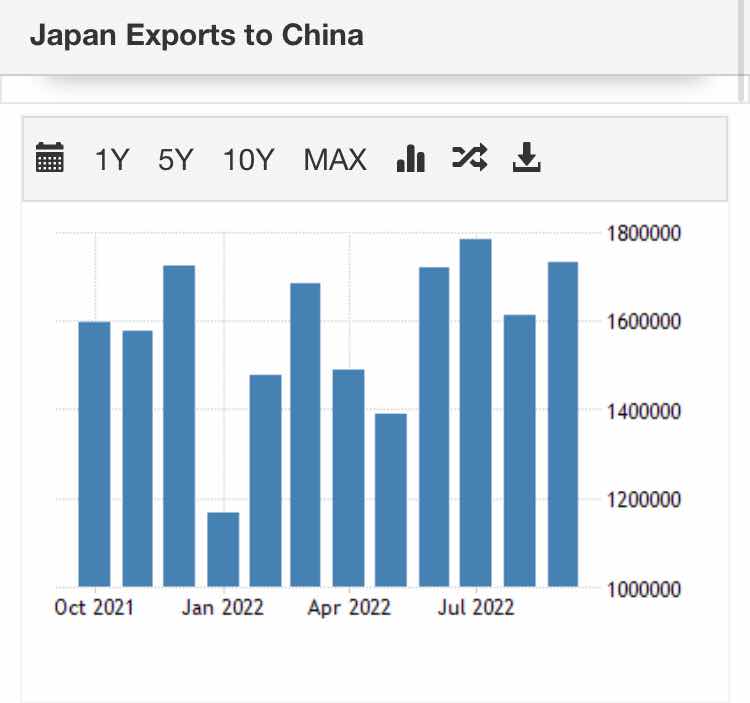Viewport: 750px width, 703px height.
Task: Open the bar chart type icon
Action: pos(411,158)
